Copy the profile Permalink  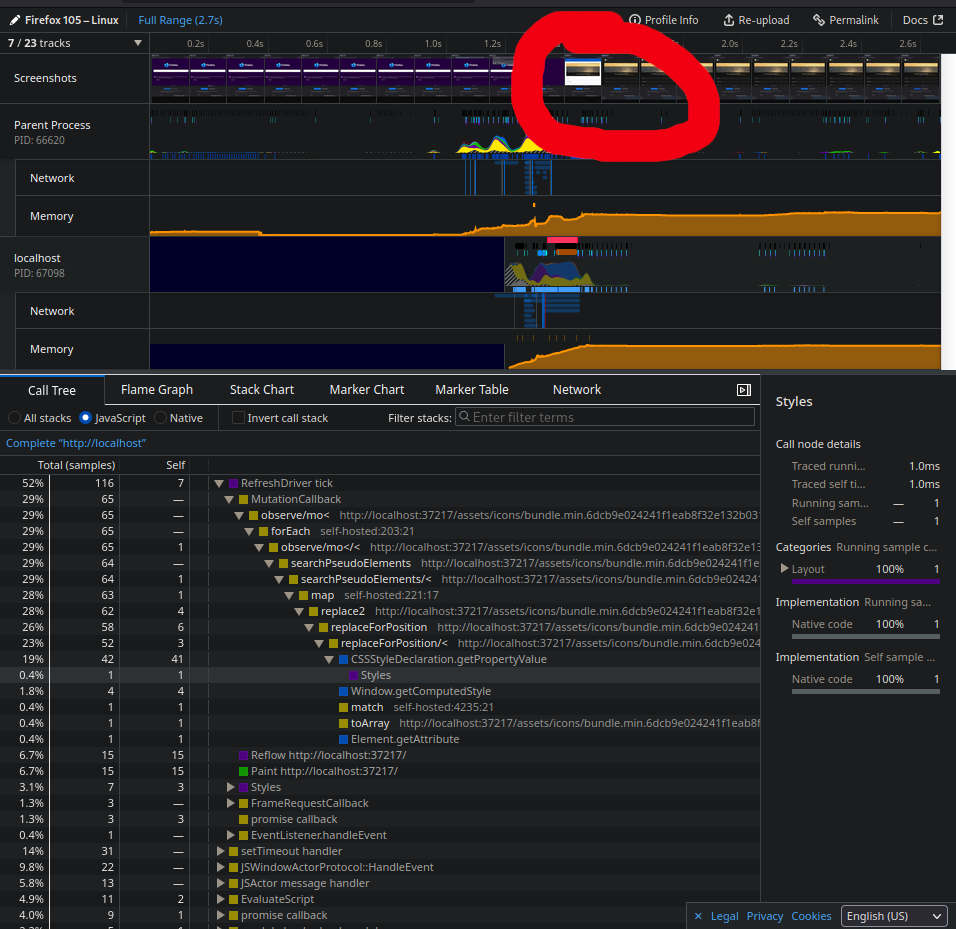845,19
